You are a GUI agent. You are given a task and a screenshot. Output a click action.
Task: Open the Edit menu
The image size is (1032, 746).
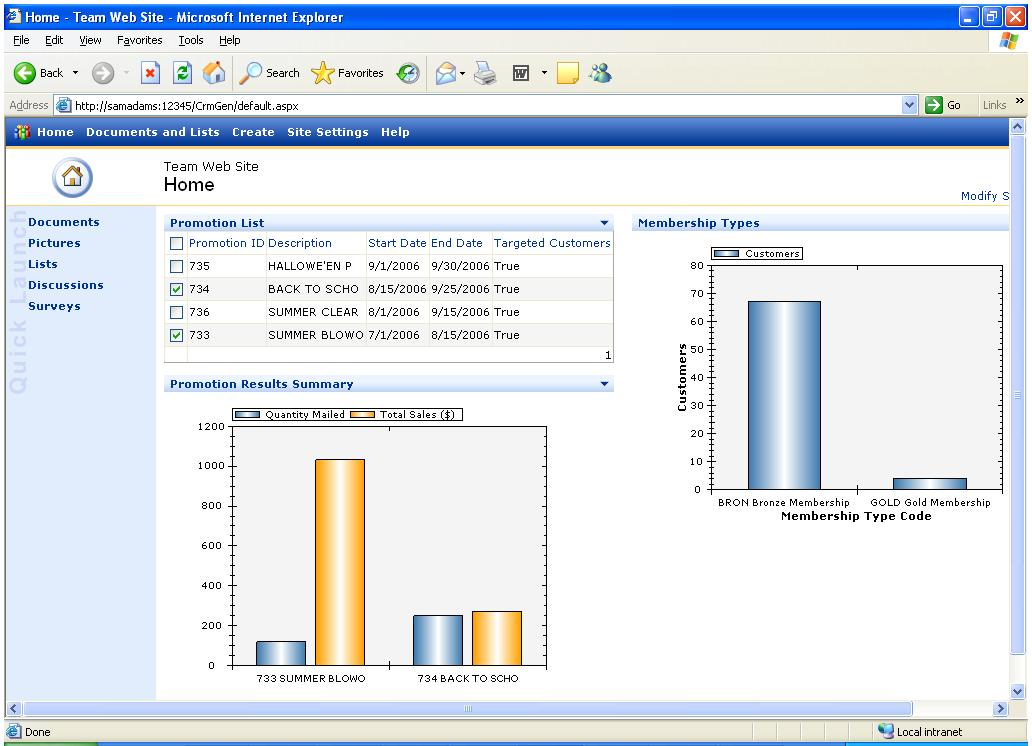click(54, 40)
